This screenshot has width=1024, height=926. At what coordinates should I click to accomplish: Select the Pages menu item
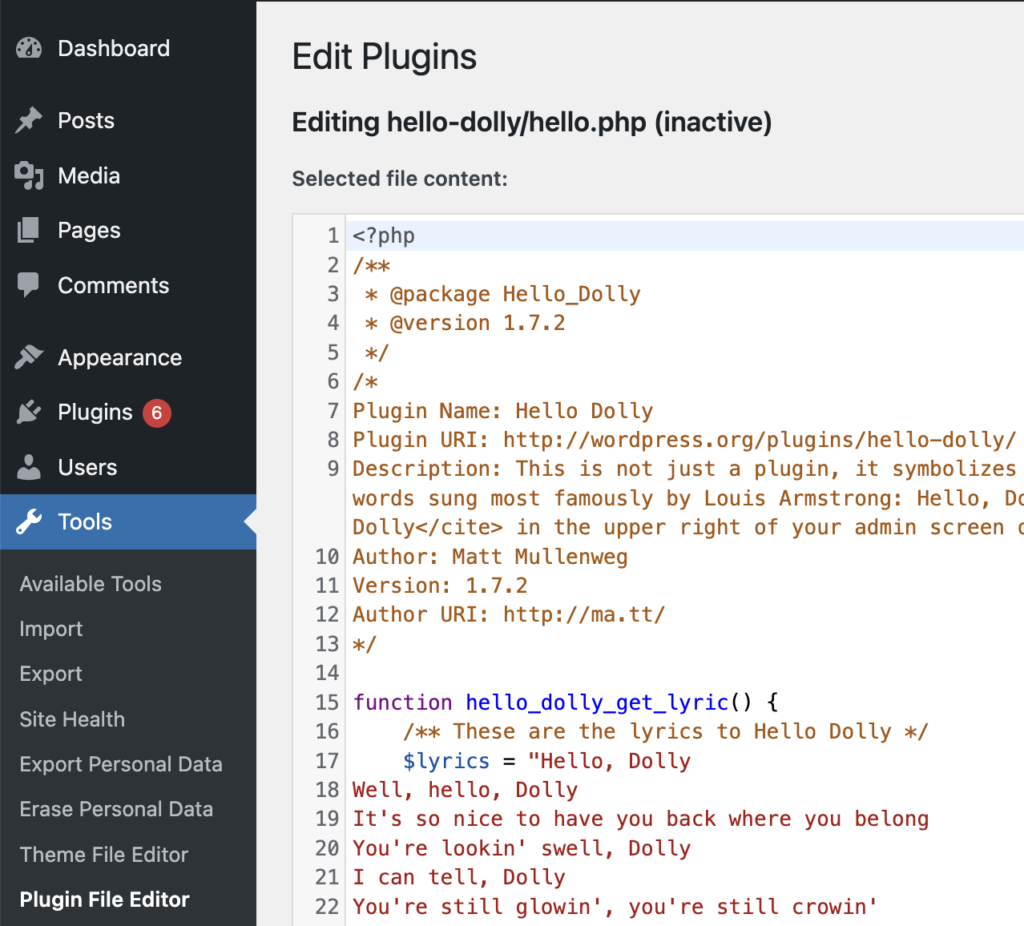pyautogui.click(x=89, y=231)
